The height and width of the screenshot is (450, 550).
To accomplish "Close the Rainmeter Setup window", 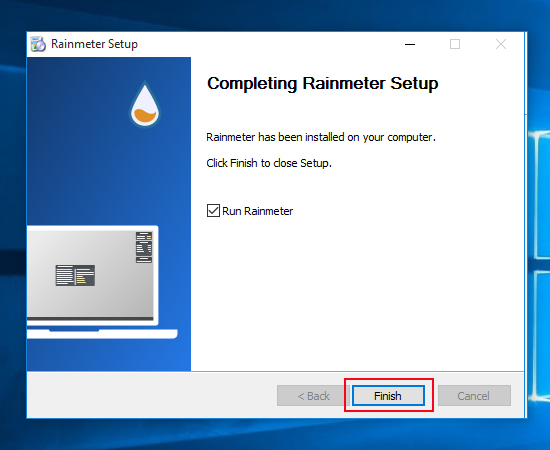I will coord(501,44).
